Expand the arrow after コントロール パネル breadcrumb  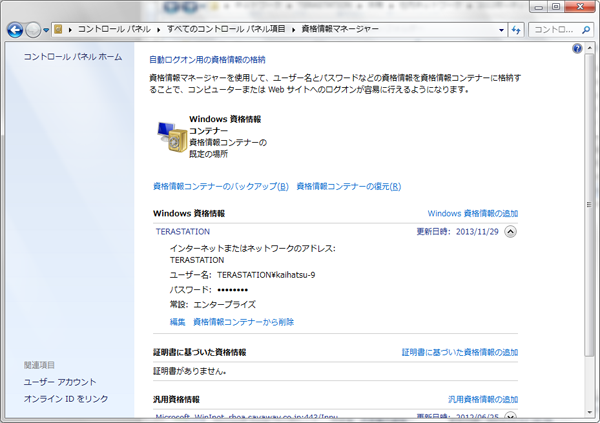pyautogui.click(x=158, y=29)
